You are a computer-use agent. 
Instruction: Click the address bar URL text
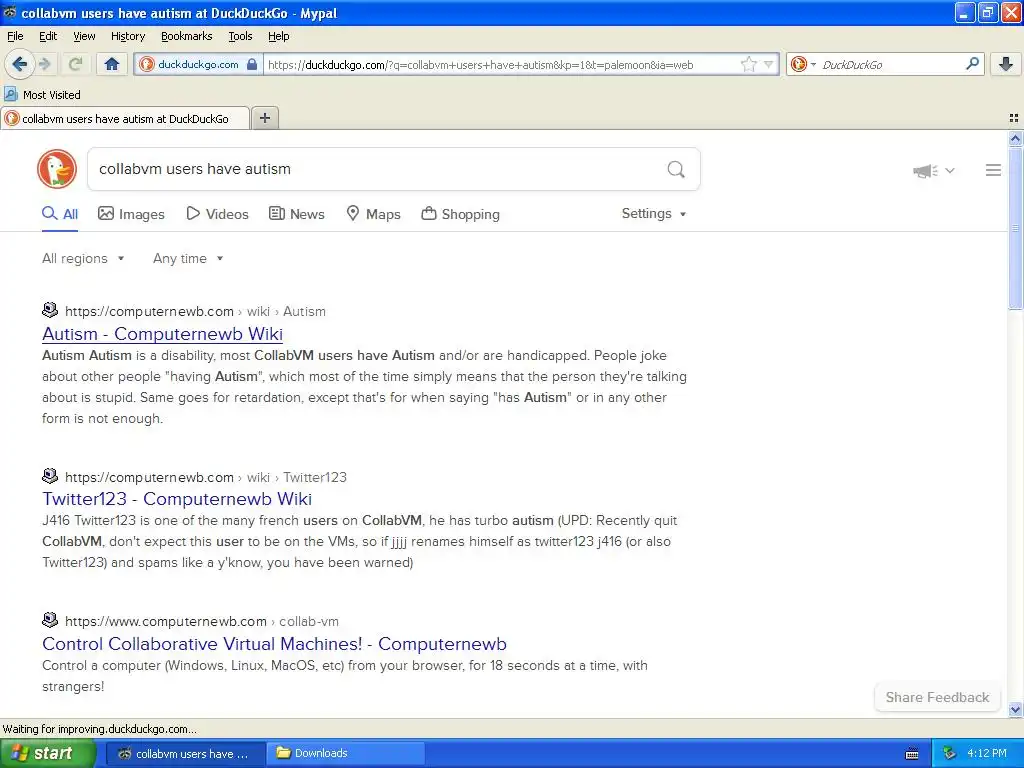(x=481, y=65)
